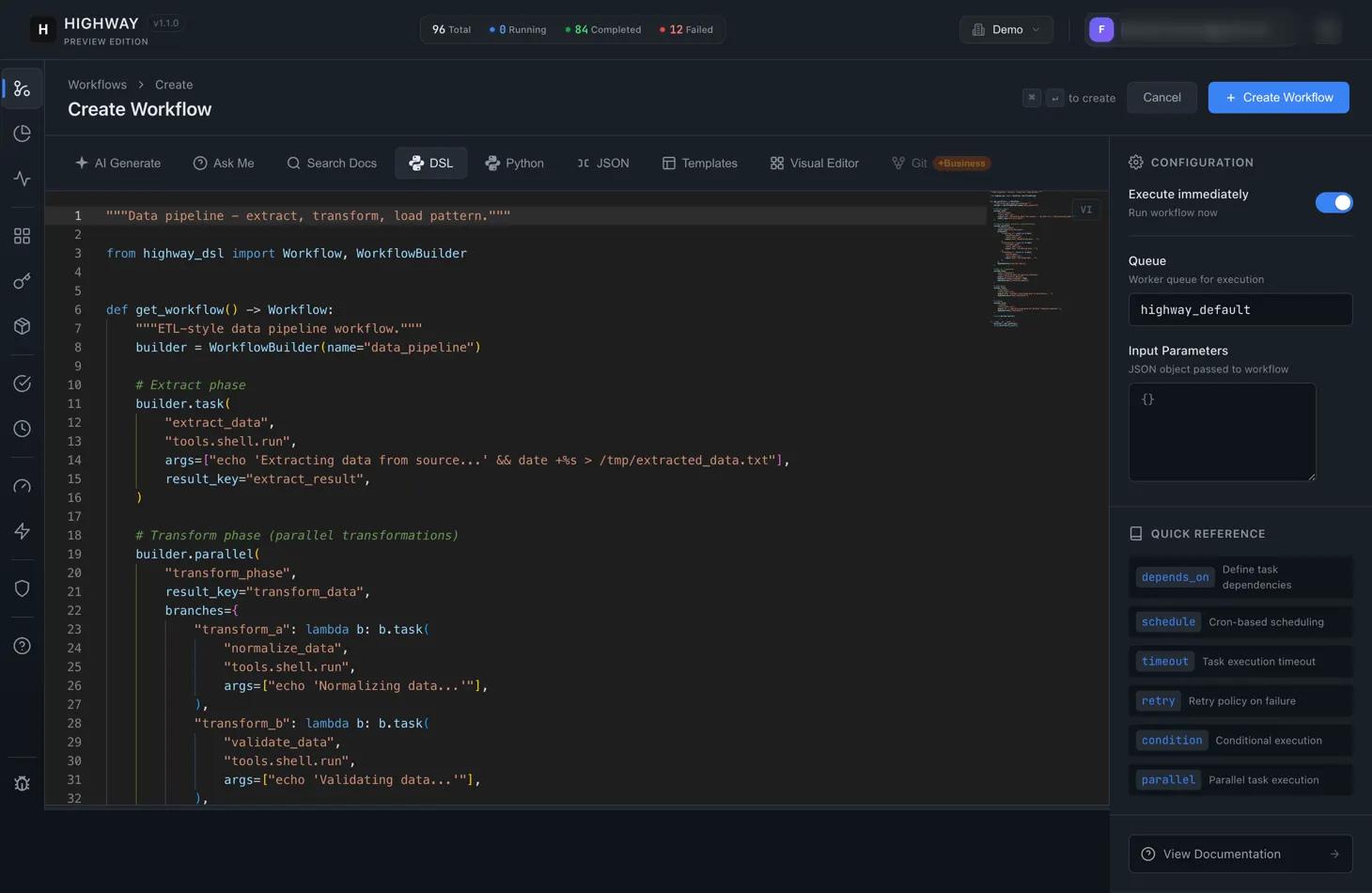Open the Demo tenant dropdown
Screen dimensions: 1372x893
coord(1006,30)
